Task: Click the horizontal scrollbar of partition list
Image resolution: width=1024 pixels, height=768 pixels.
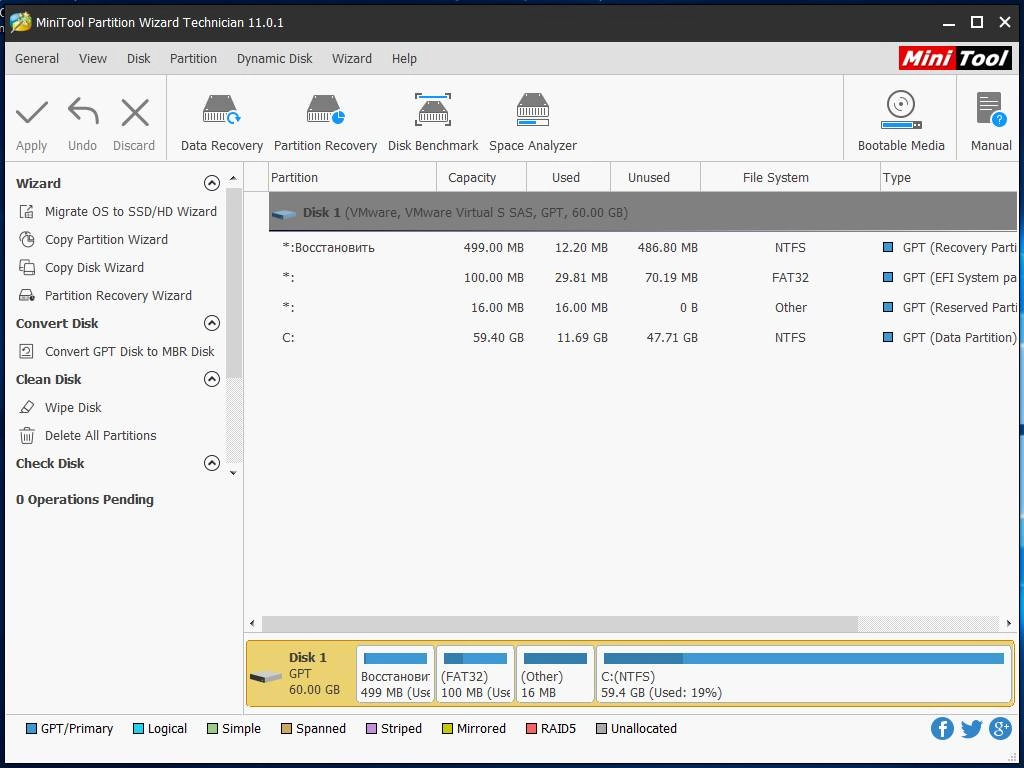Action: click(560, 624)
